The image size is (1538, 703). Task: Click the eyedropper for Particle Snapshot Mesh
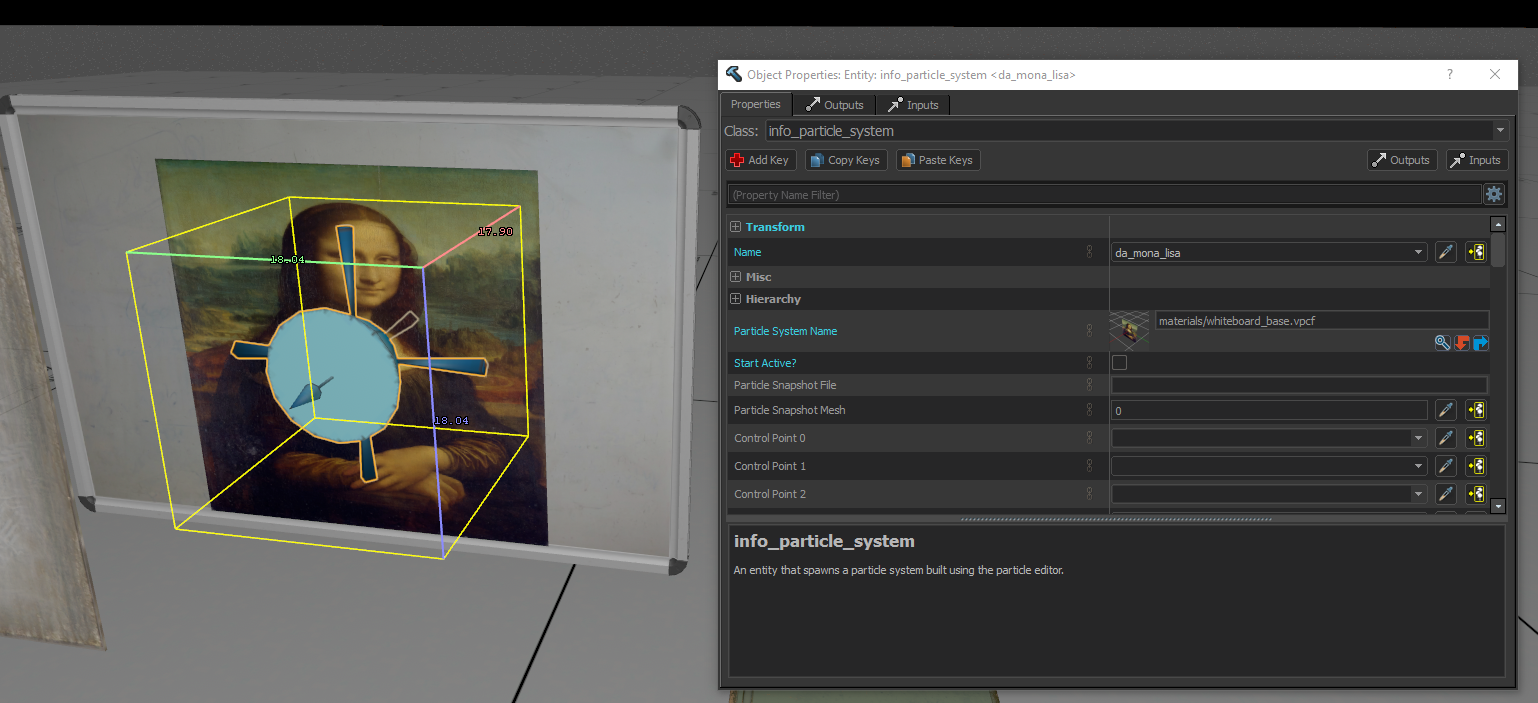click(1445, 410)
